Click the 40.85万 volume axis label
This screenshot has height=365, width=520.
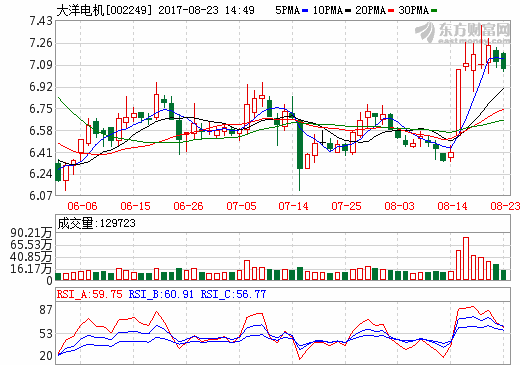click(x=31, y=257)
